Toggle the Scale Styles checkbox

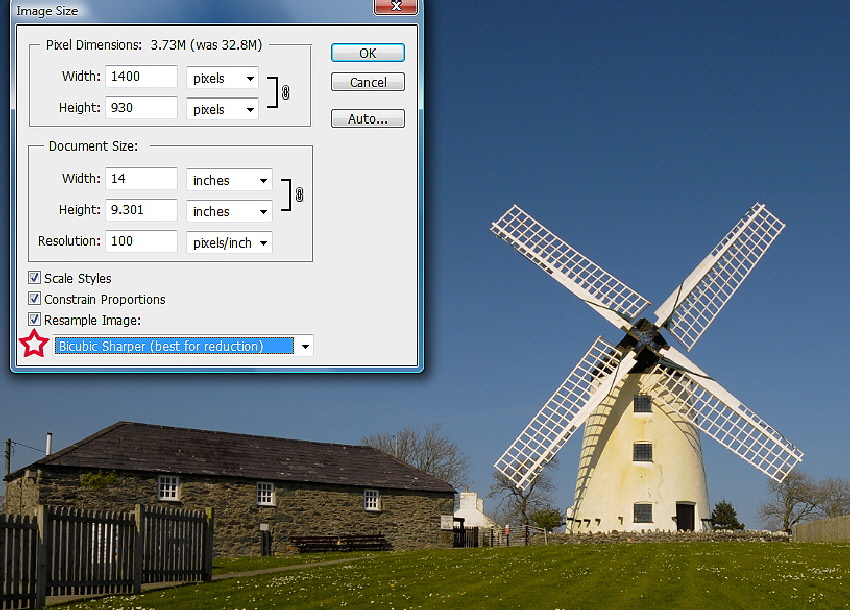pos(35,278)
